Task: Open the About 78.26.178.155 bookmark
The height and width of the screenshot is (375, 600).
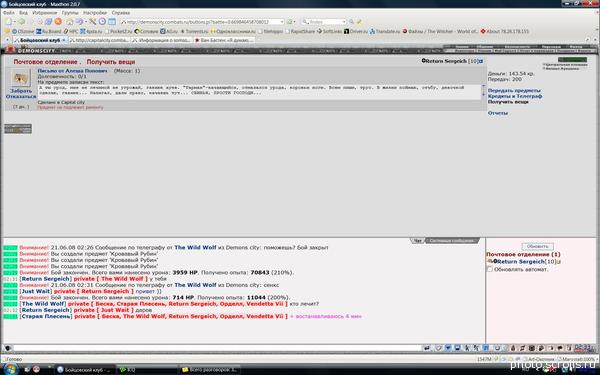Action: (x=505, y=31)
